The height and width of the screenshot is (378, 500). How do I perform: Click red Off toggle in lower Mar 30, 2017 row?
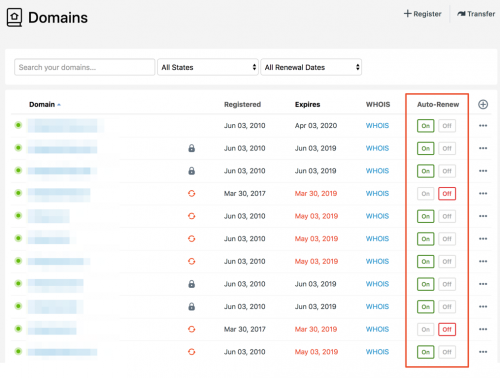pyautogui.click(x=447, y=329)
